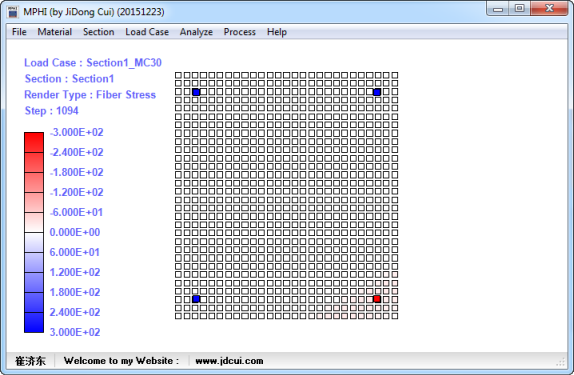Maximize the MPHI window

click(519, 8)
